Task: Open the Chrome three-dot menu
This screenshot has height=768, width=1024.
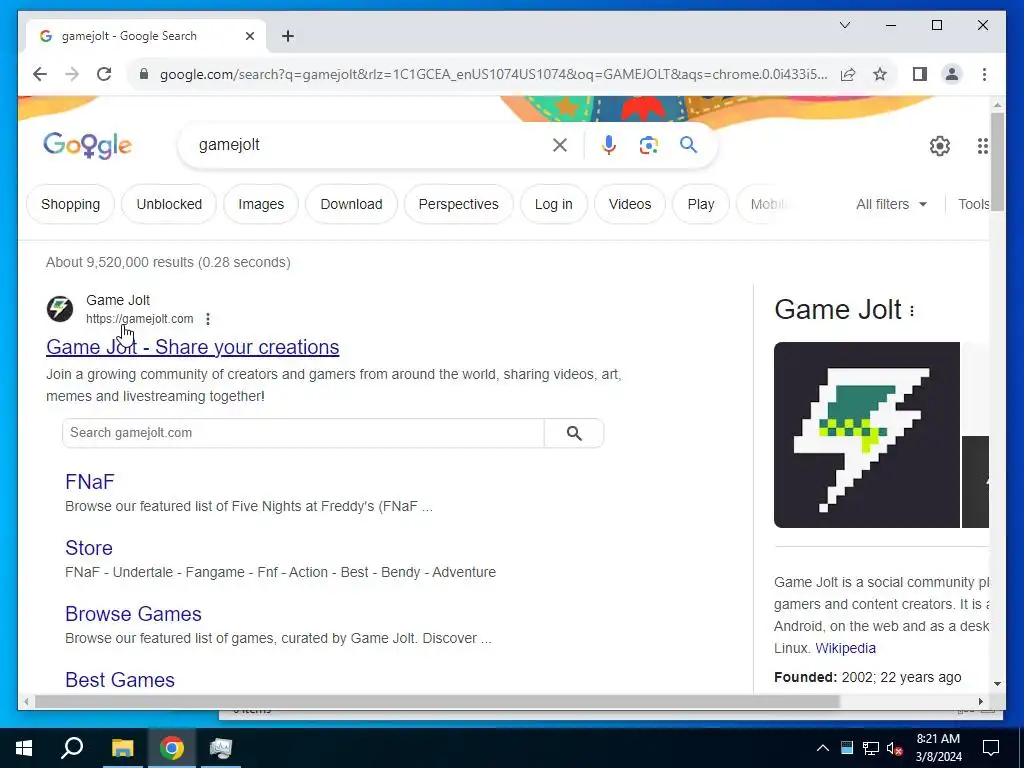Action: tap(984, 74)
